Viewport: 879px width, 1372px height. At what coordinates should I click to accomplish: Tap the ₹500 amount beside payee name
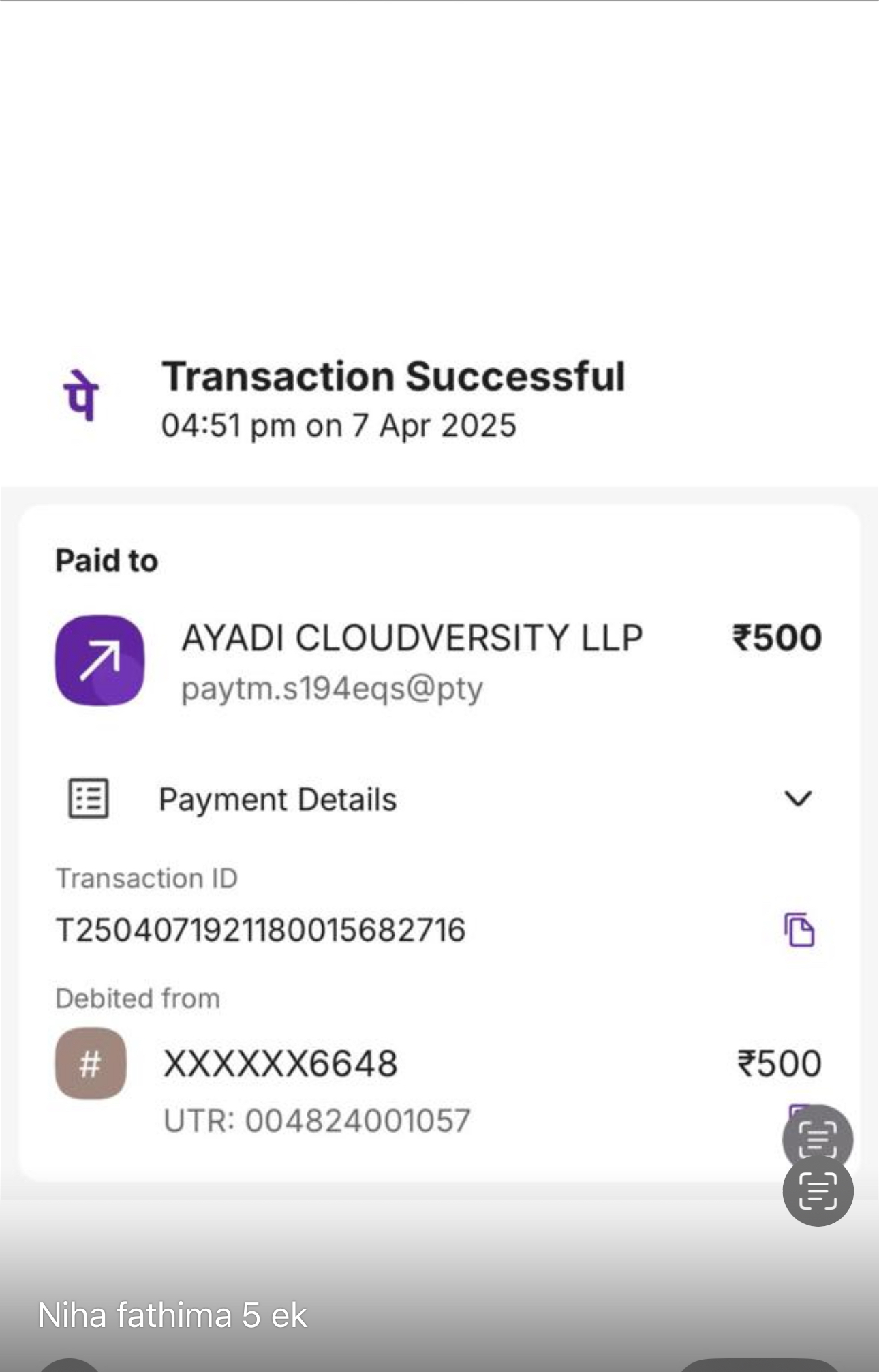pos(777,638)
